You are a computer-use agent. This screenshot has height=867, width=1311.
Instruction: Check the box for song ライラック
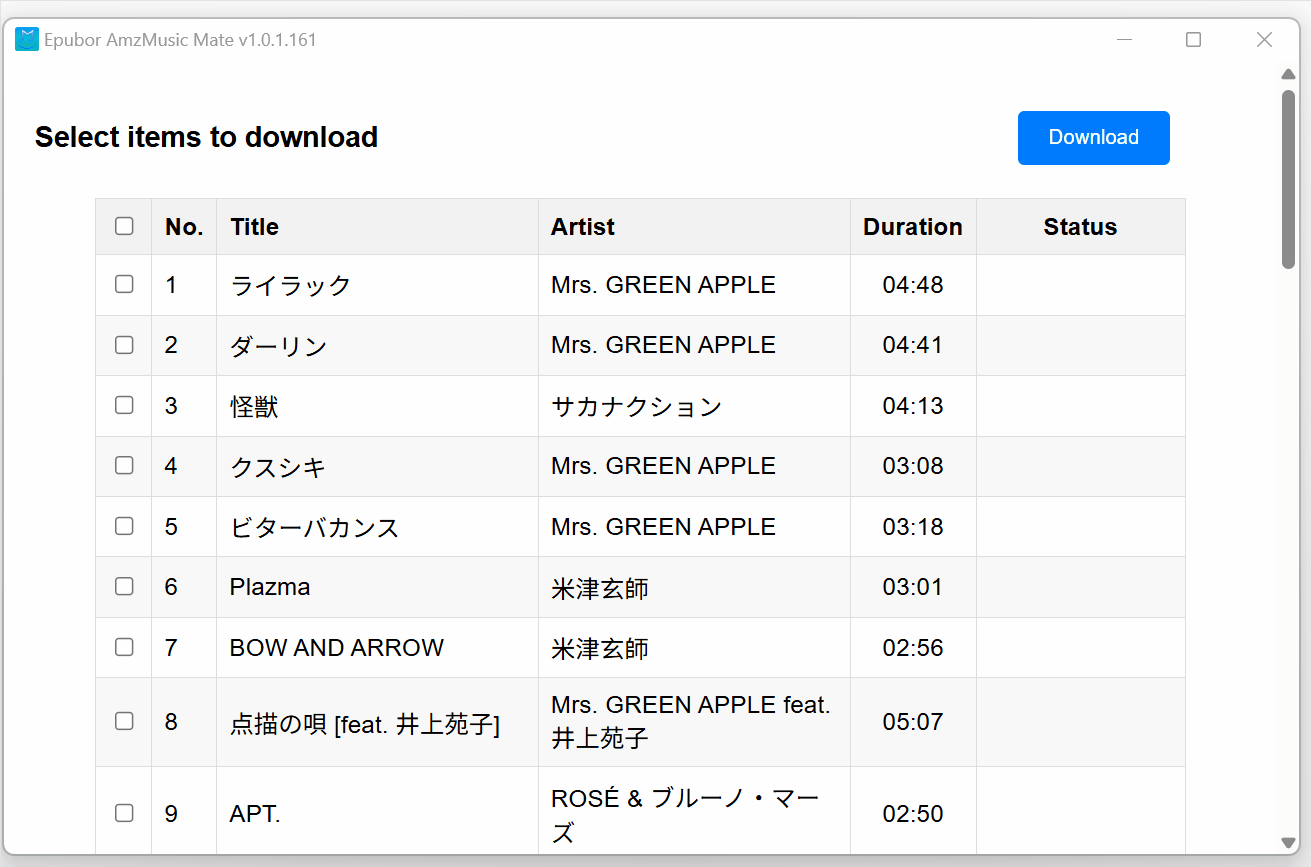click(x=124, y=284)
